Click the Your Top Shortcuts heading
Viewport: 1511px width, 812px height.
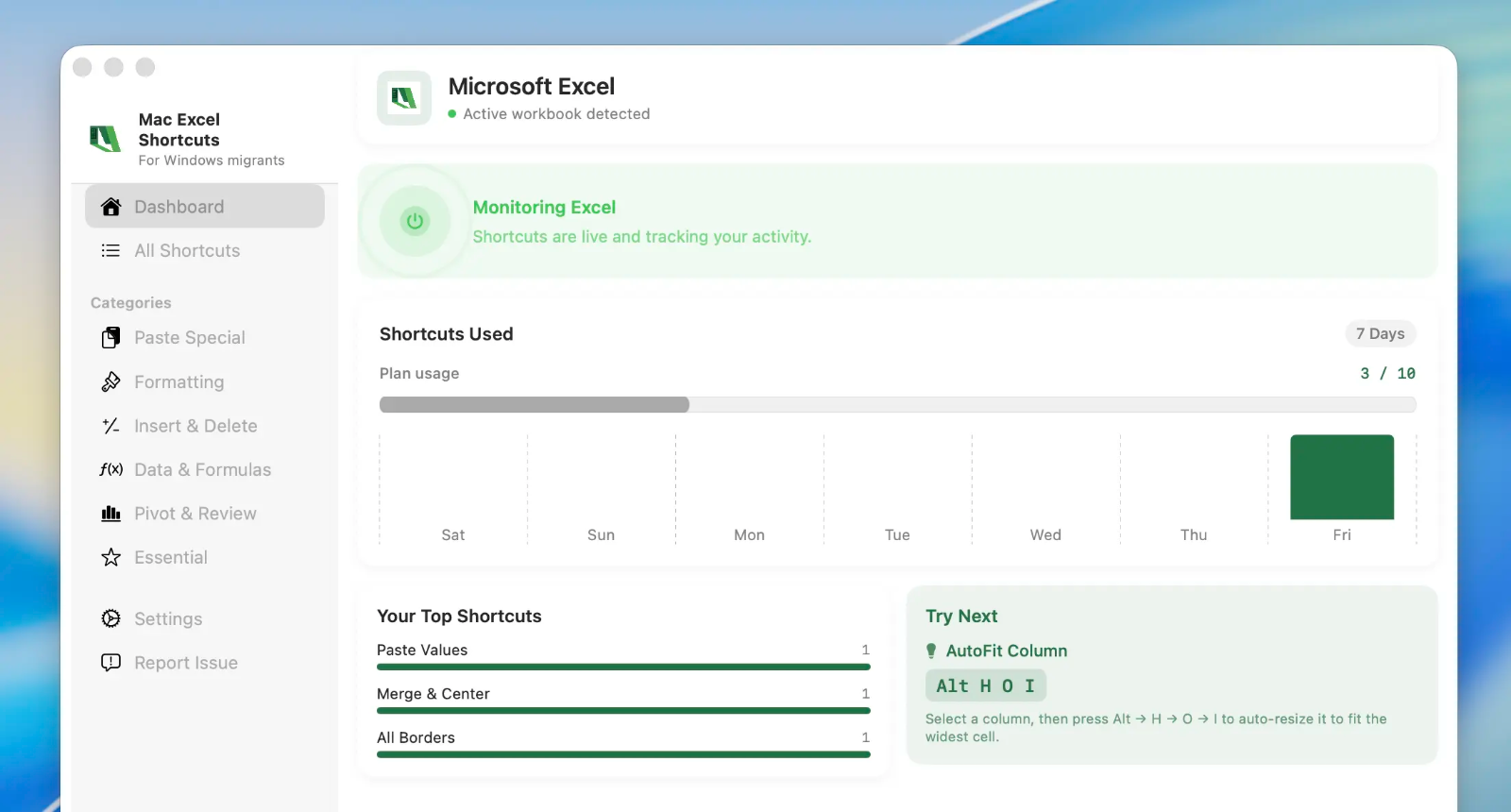click(459, 616)
